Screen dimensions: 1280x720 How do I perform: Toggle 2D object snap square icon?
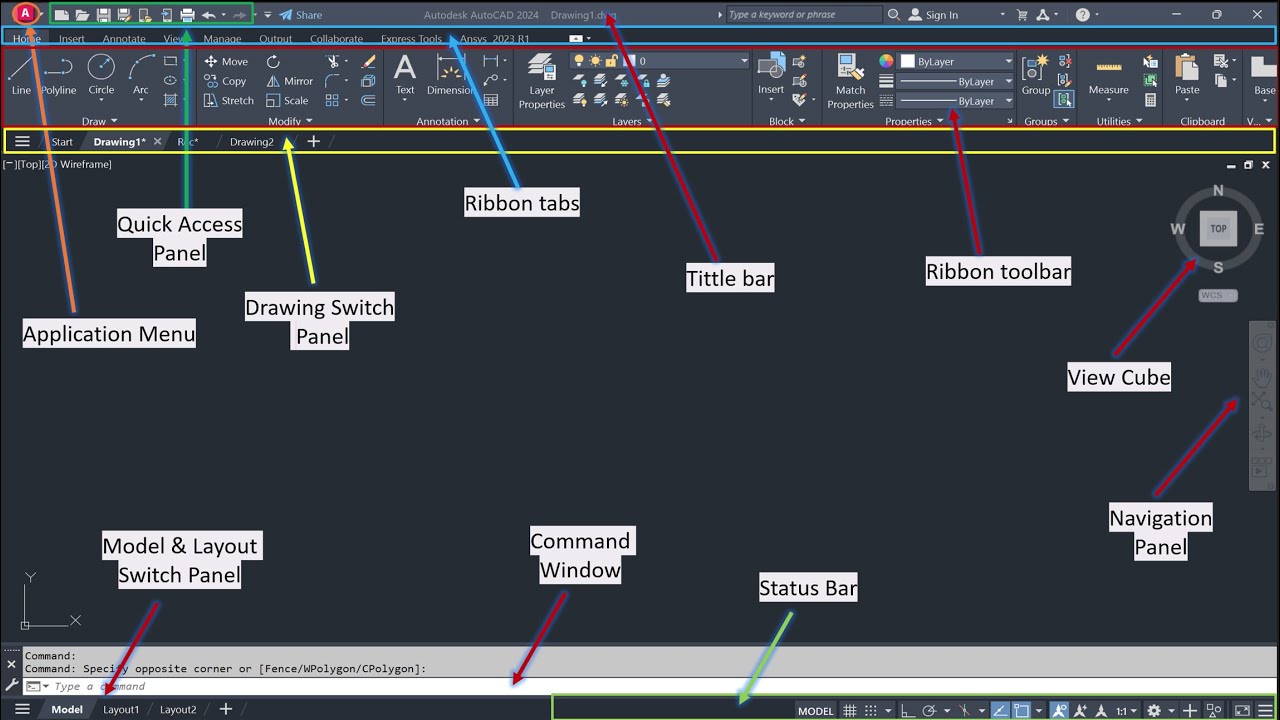click(x=1021, y=711)
